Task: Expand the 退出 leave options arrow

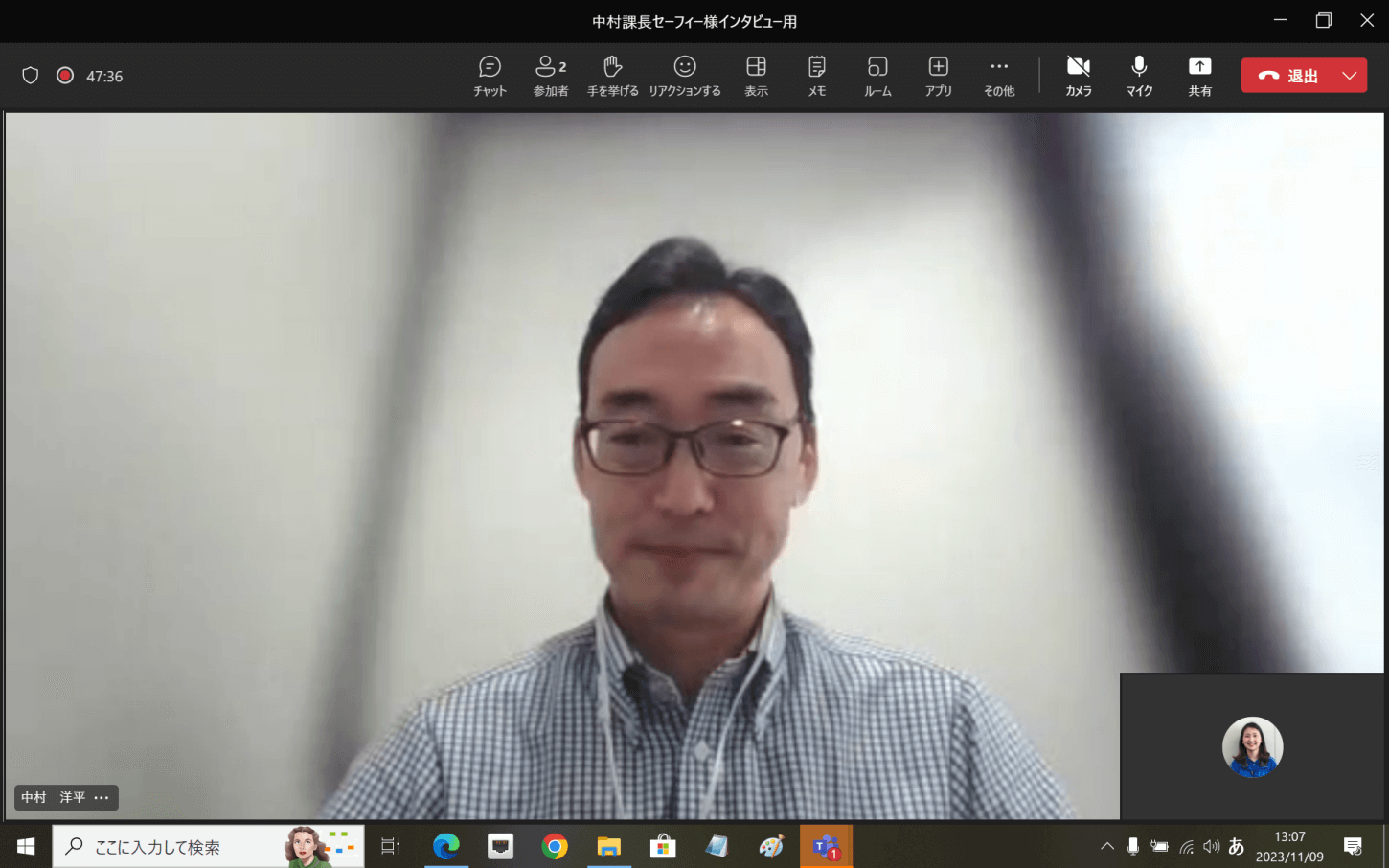Action: click(x=1349, y=76)
